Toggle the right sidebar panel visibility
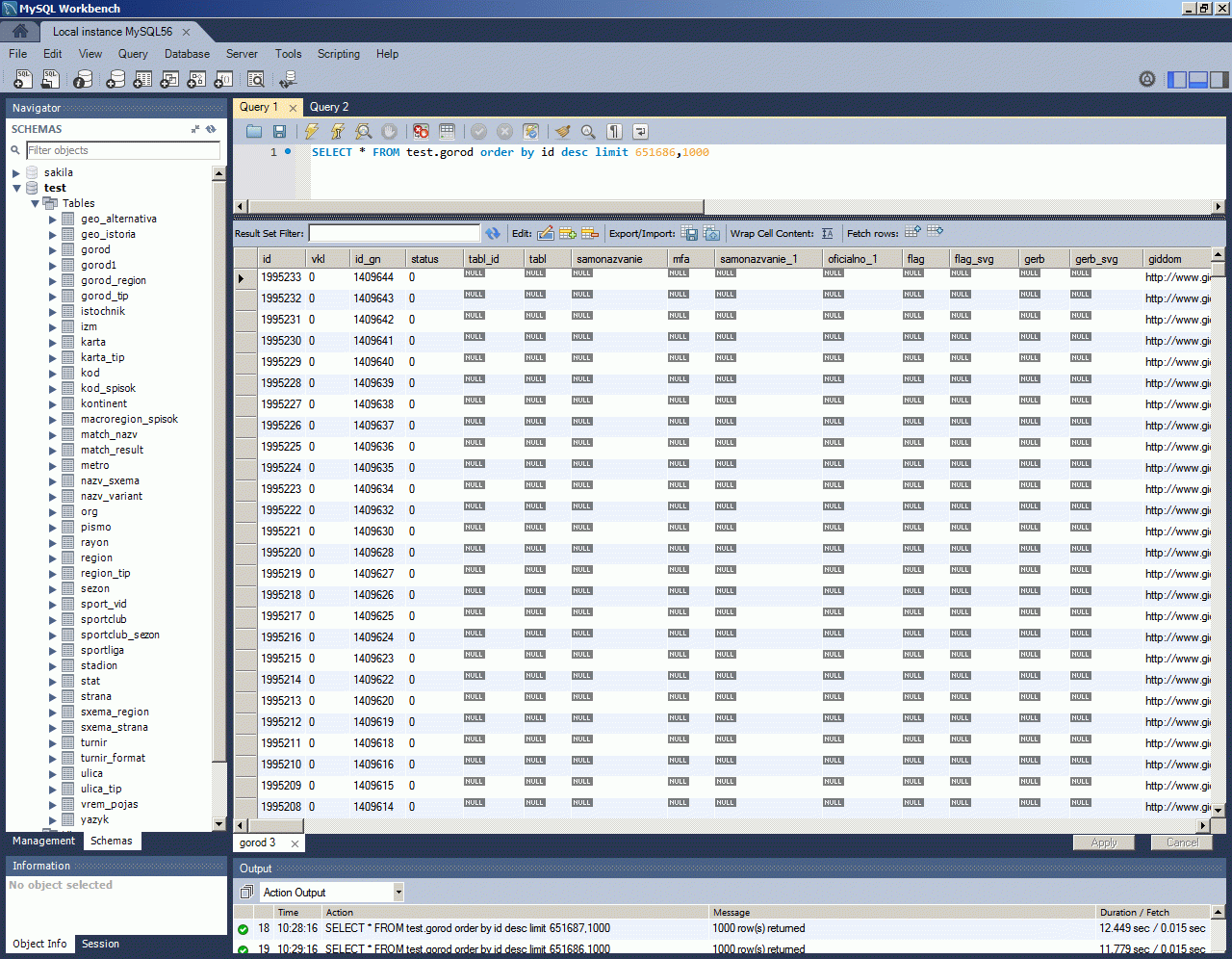Viewport: 1232px width, 959px height. point(1219,79)
